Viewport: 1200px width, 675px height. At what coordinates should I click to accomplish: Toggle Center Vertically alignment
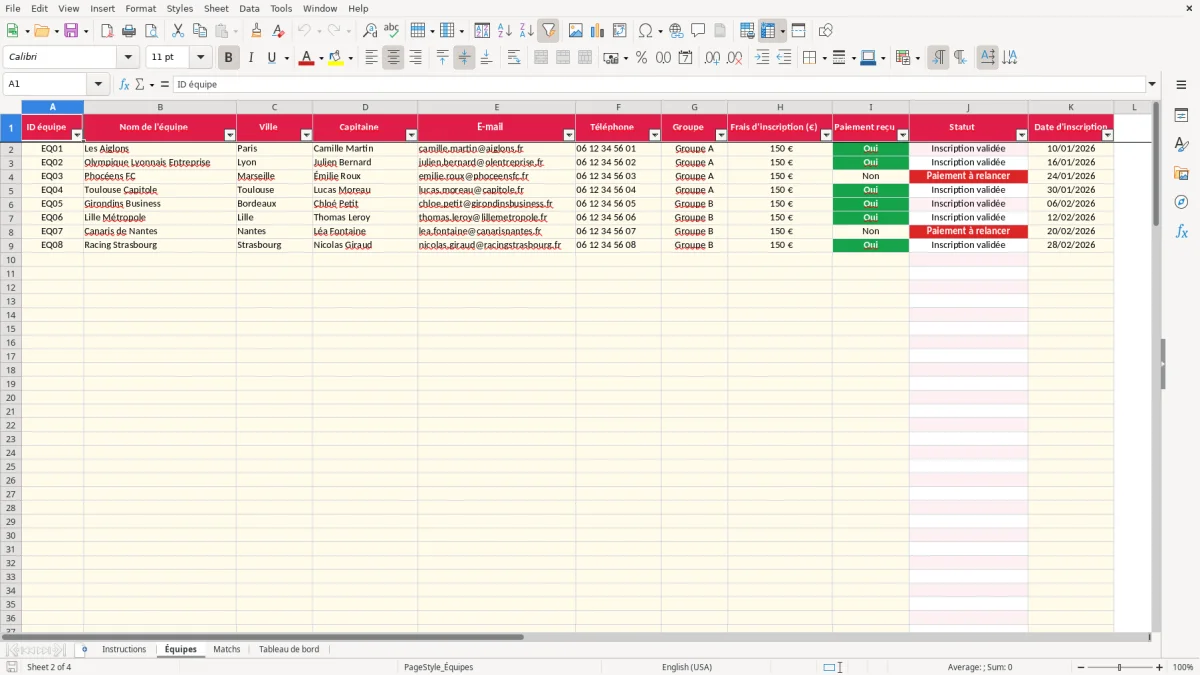click(x=464, y=58)
